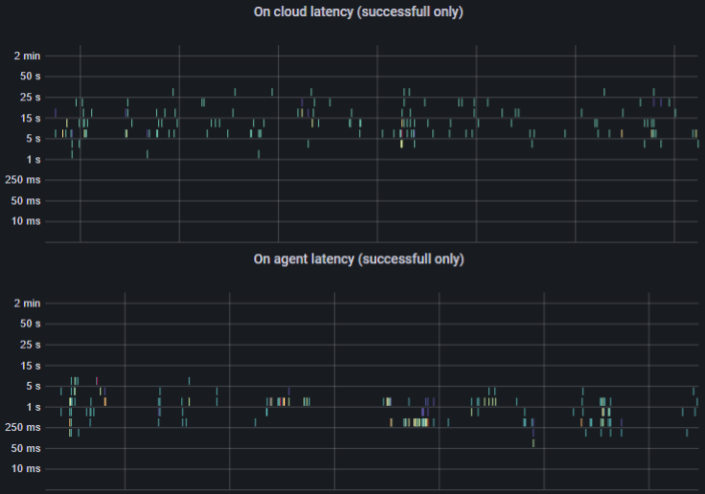Select '50 ms' tick on agent latency axis
This screenshot has height=494, width=705.
(x=27, y=448)
